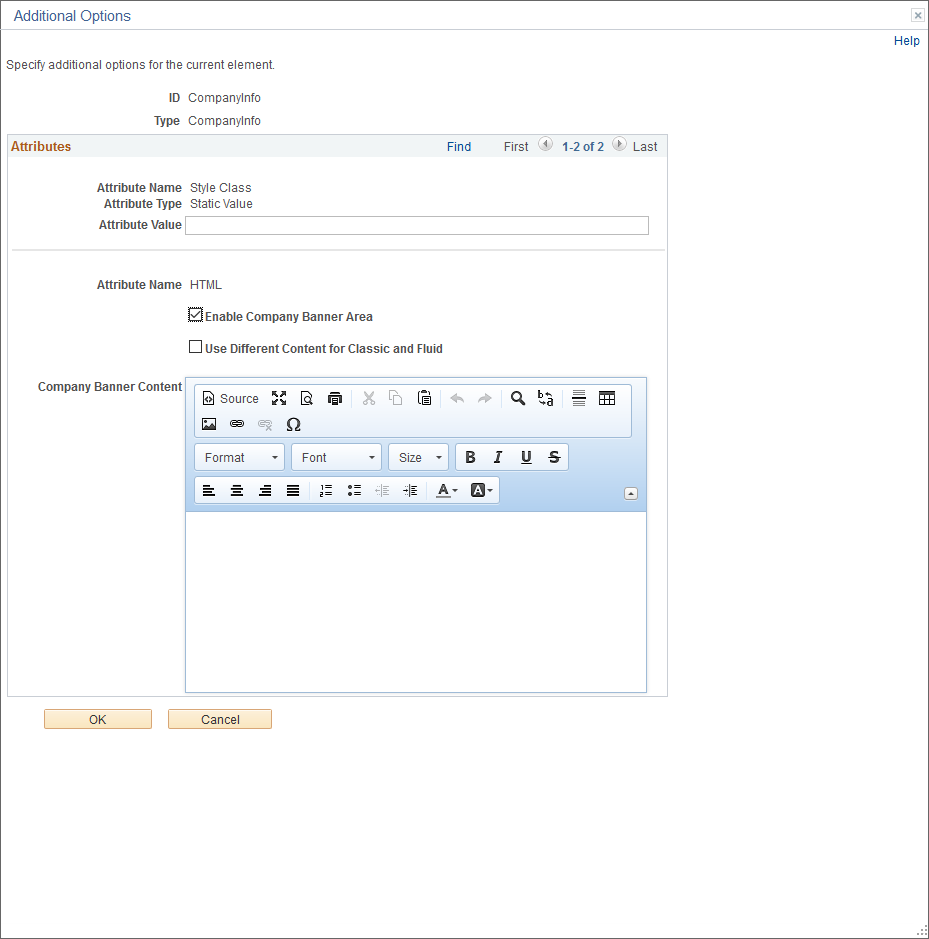Open the Replace text icon
This screenshot has width=929, height=939.
(x=546, y=398)
